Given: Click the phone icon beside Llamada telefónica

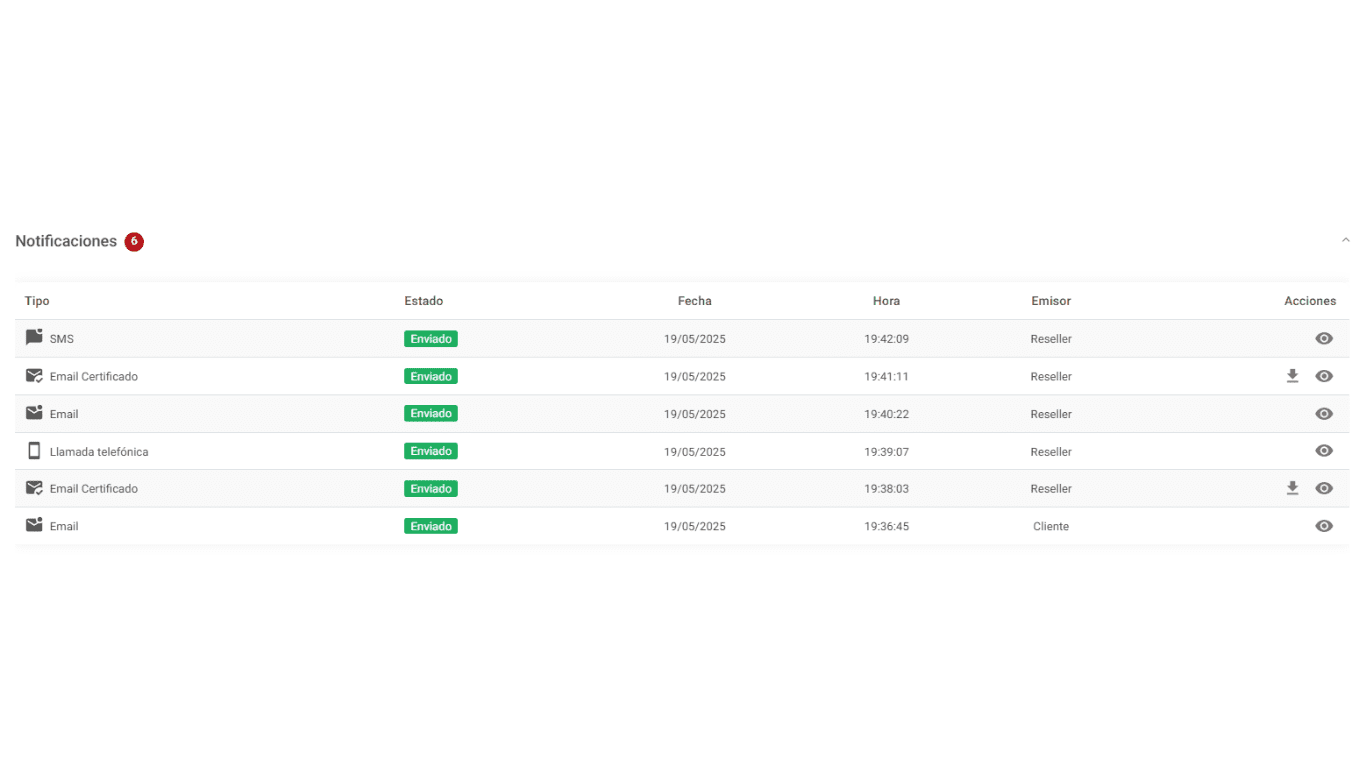Looking at the screenshot, I should tap(34, 451).
